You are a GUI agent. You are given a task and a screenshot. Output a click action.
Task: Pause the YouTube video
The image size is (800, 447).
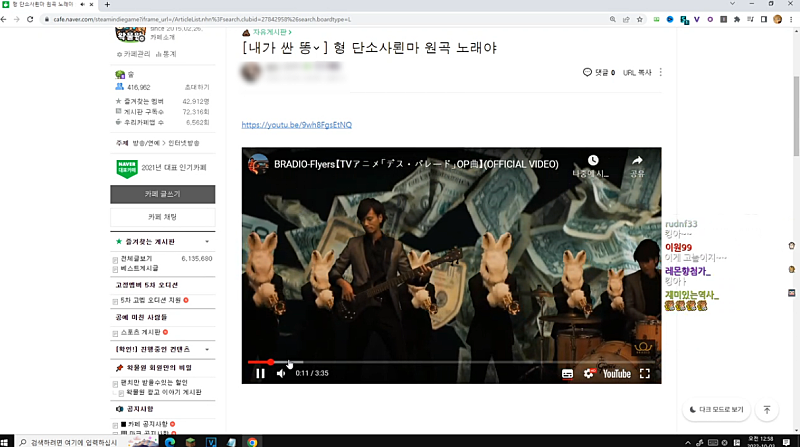pos(260,374)
